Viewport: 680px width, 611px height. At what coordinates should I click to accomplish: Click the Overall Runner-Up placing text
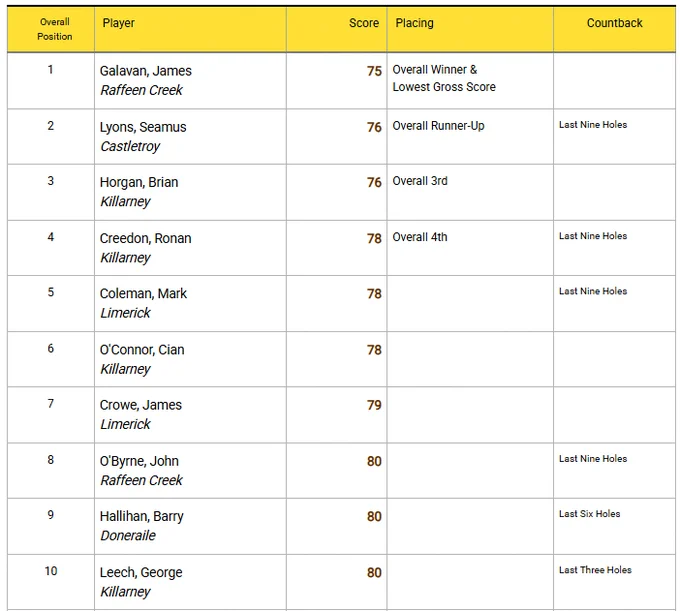pos(438,126)
